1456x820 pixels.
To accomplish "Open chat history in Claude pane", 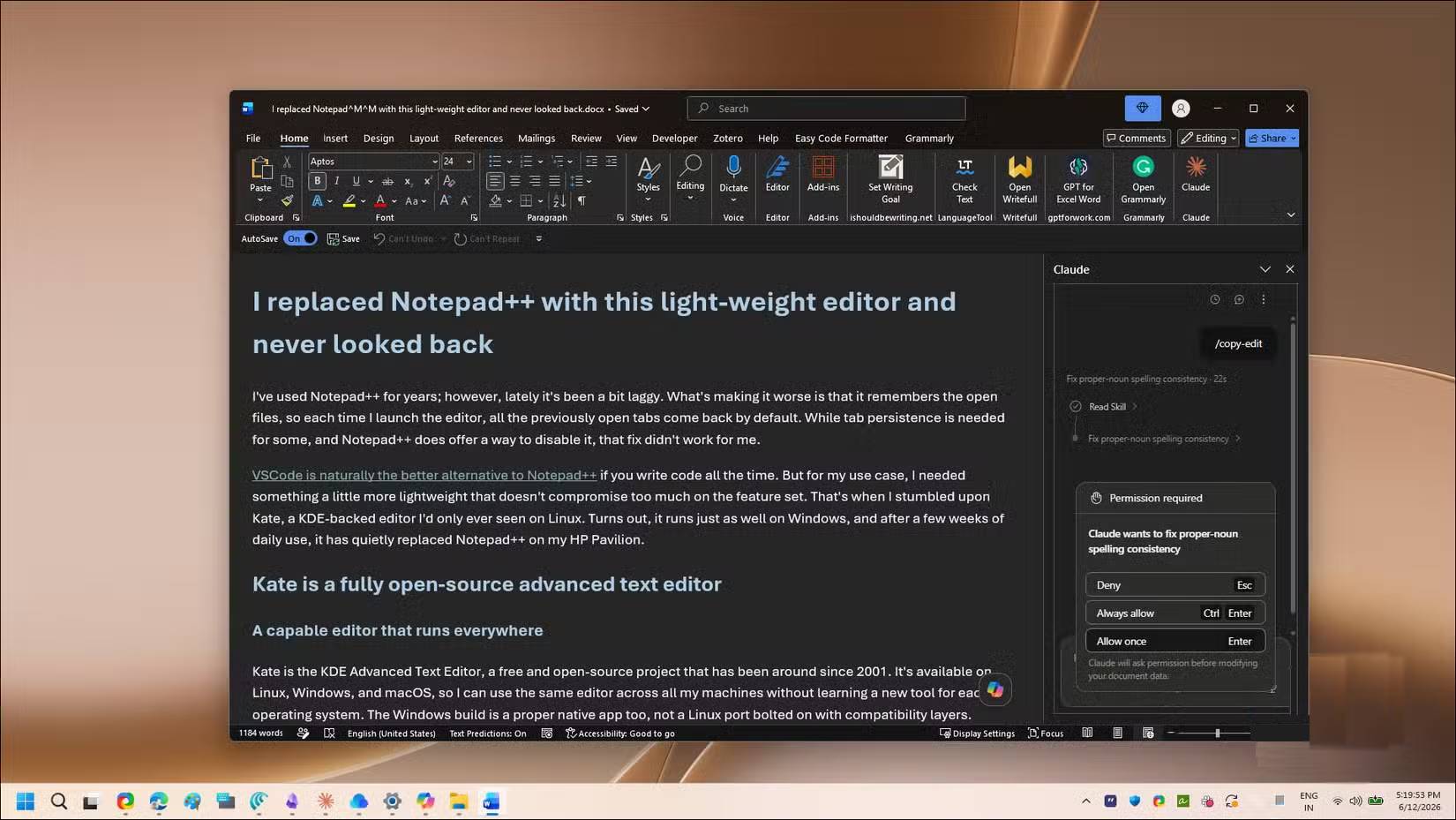I will click(1215, 300).
